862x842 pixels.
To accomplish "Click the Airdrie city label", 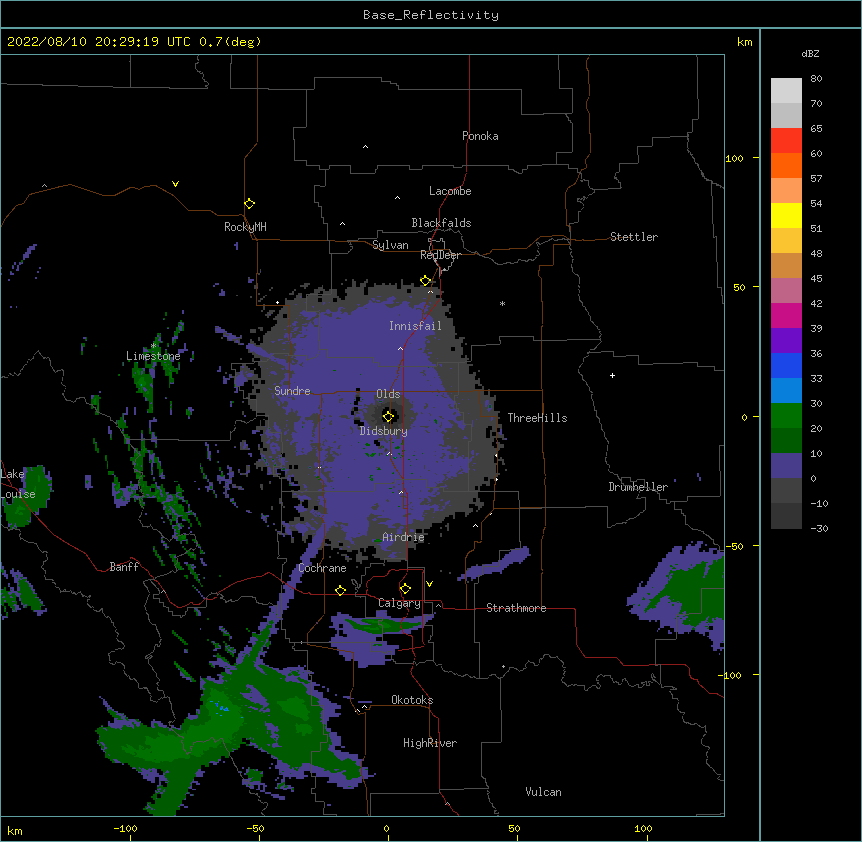I will tap(403, 537).
